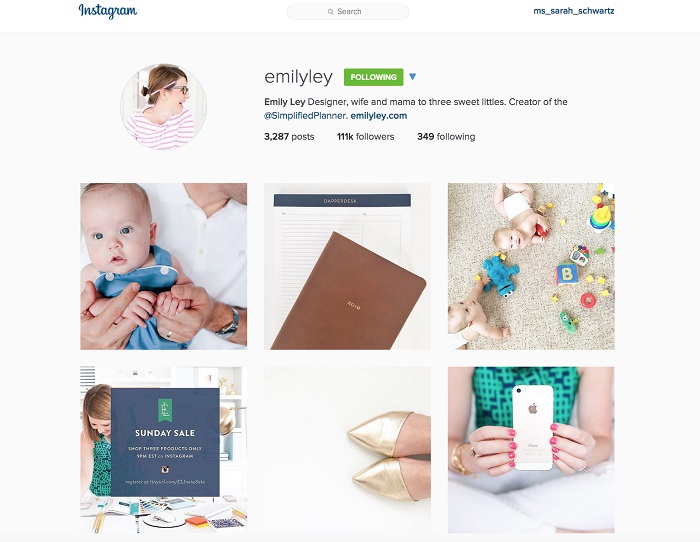Open the Sunday Sale announcement post
The width and height of the screenshot is (700, 542).
(x=163, y=450)
